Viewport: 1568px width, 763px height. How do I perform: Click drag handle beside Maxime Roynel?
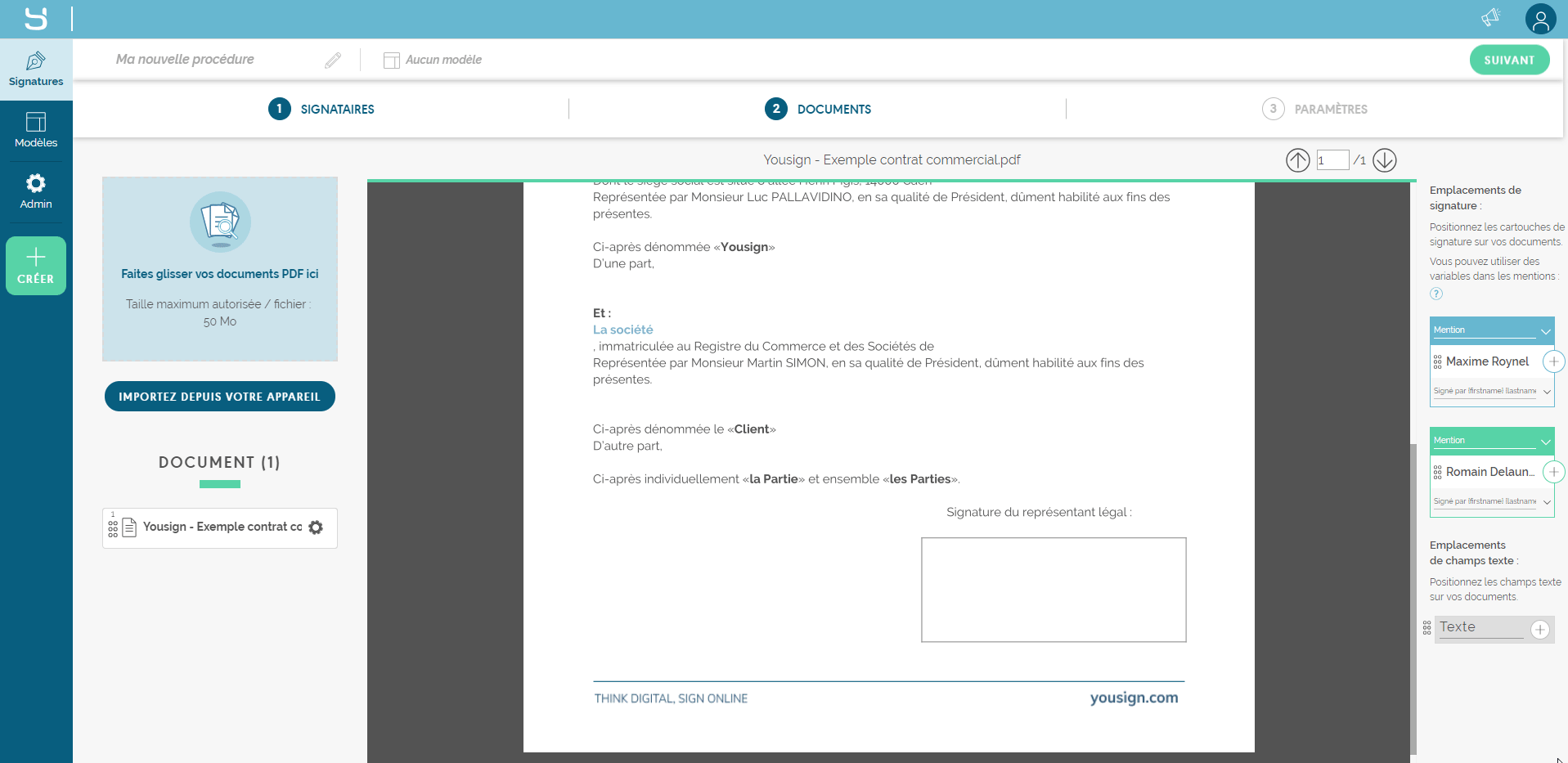click(x=1437, y=361)
